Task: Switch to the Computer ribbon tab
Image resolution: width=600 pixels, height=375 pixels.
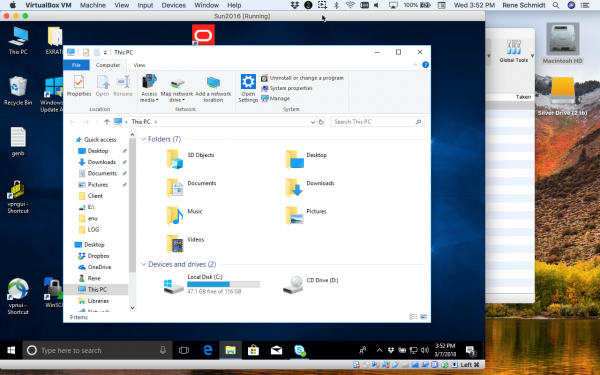Action: click(x=108, y=65)
